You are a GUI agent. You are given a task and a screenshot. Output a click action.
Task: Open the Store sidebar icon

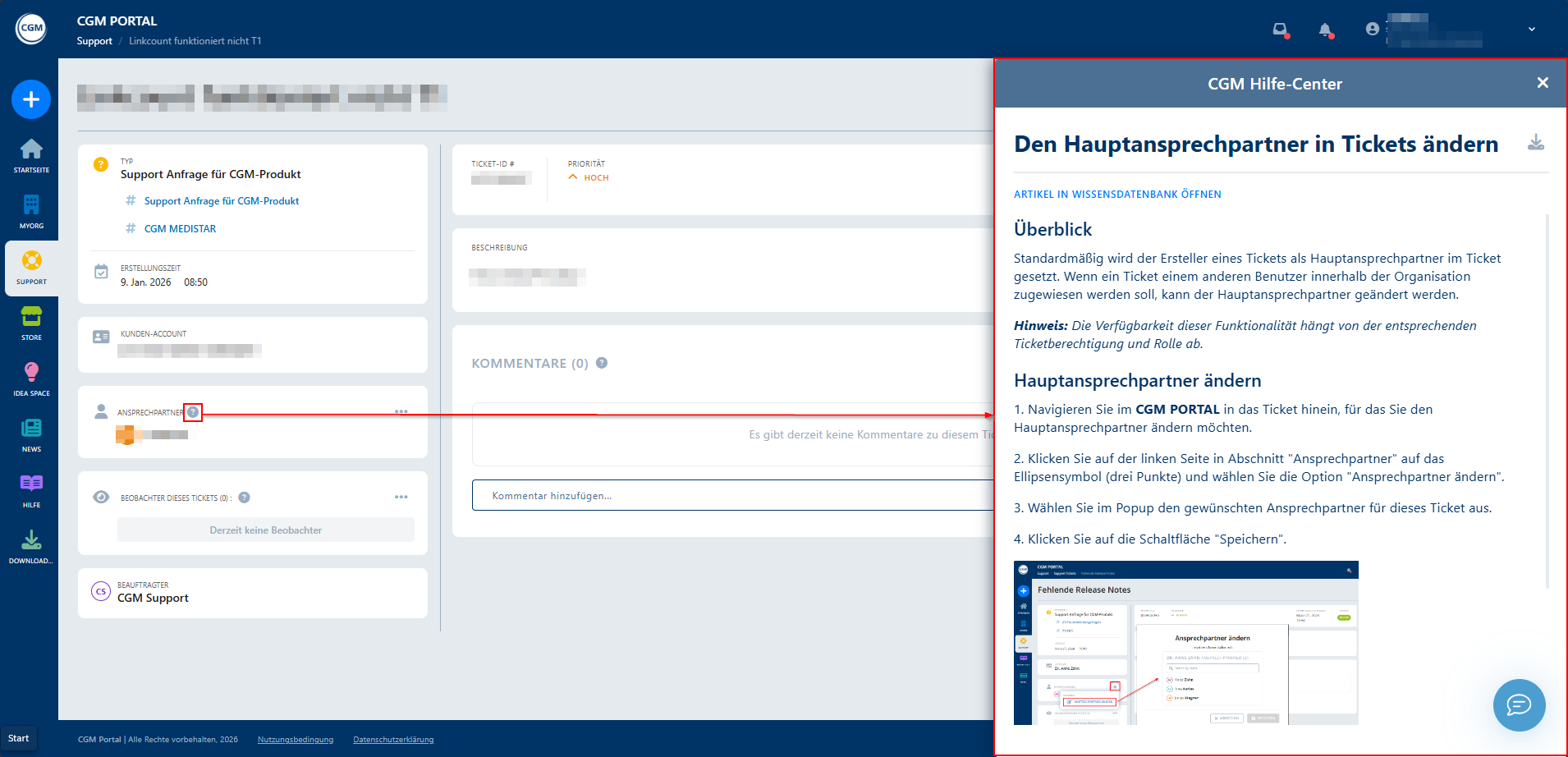(x=31, y=322)
